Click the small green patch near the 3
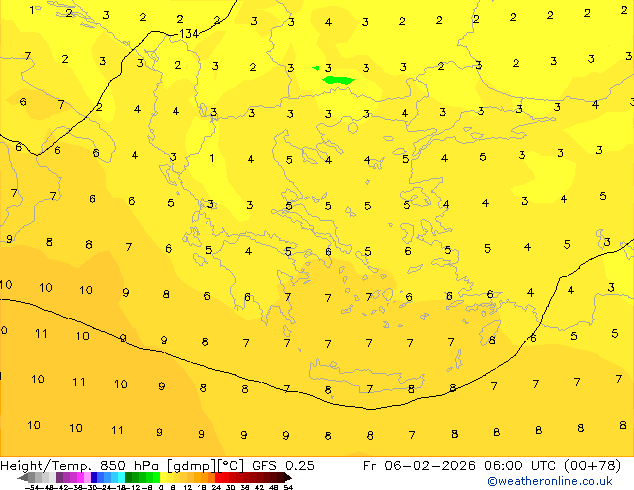 316,68
